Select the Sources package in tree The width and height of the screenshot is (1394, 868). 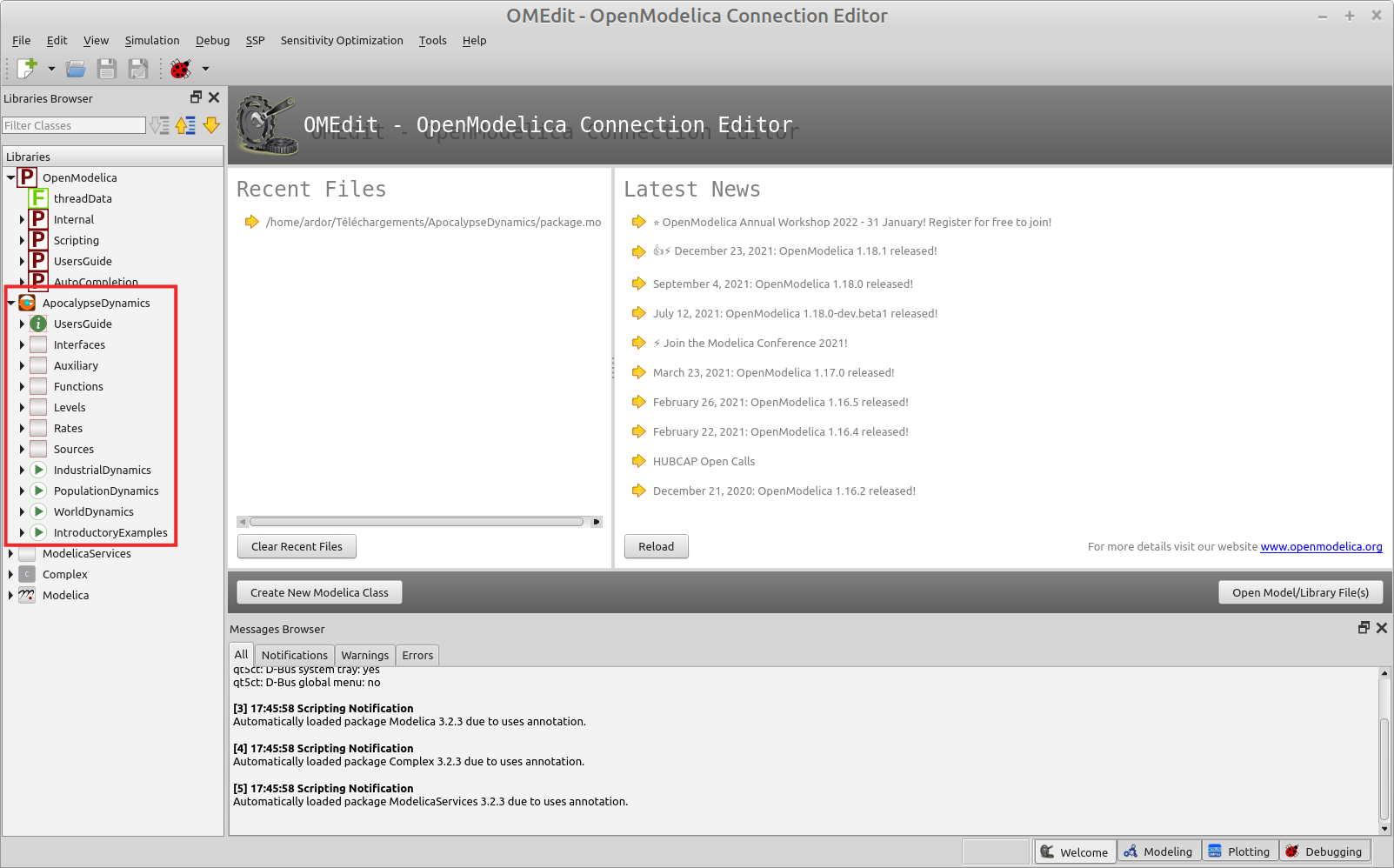tap(74, 449)
